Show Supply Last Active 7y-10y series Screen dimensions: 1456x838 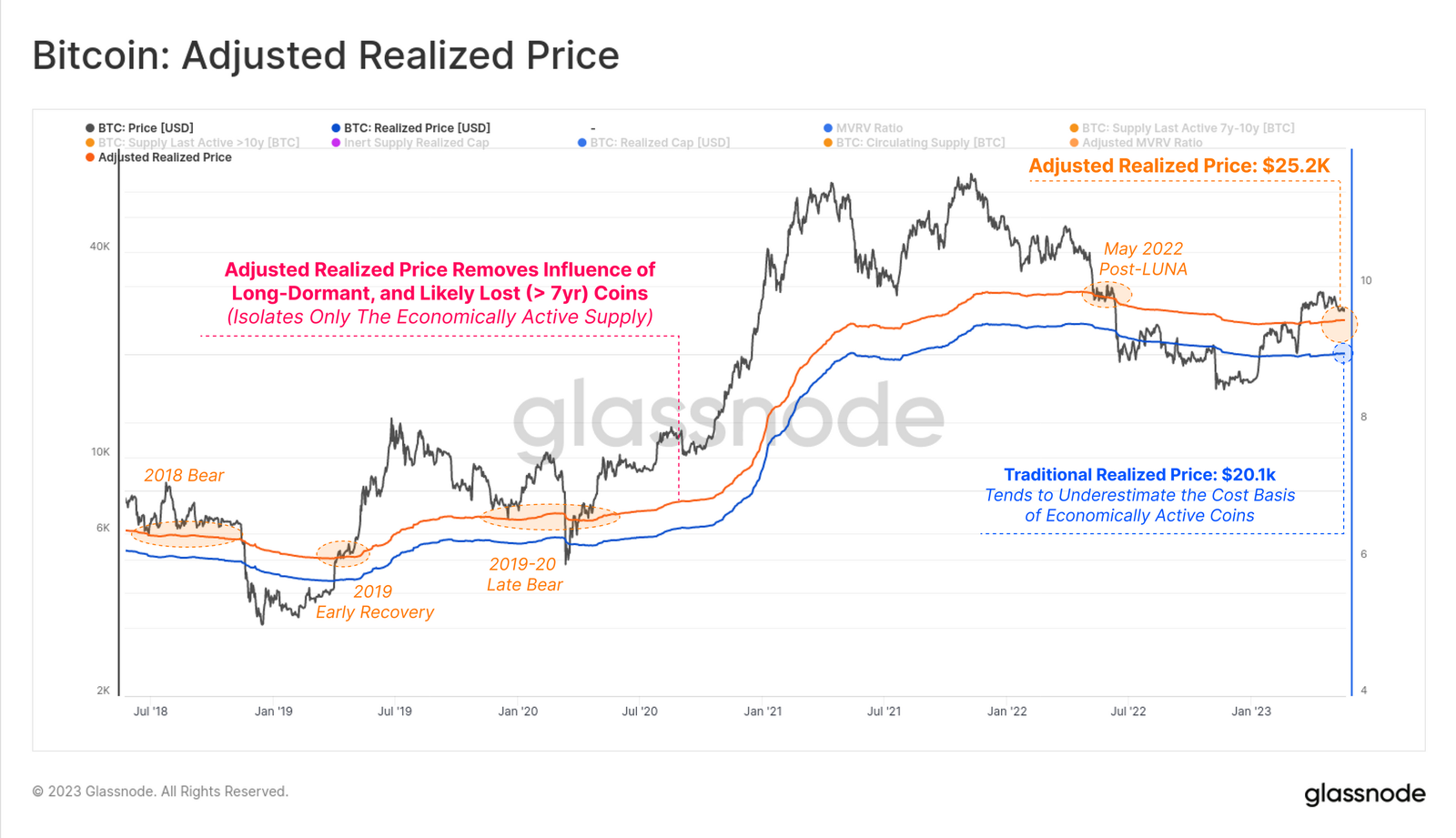[x=1181, y=128]
